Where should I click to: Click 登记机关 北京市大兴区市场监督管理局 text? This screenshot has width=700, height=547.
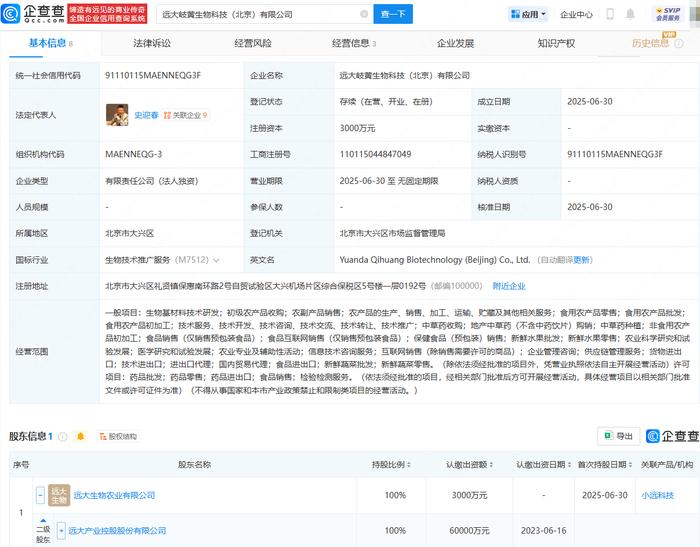coord(392,233)
